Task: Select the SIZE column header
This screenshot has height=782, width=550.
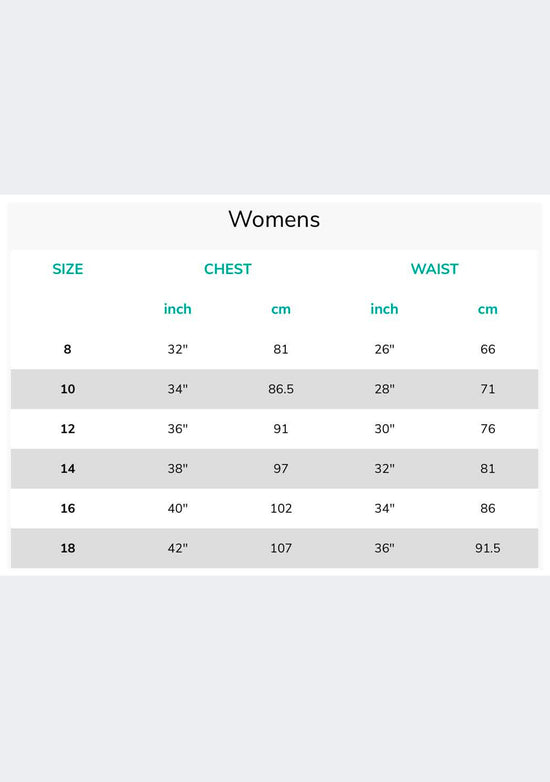Action: click(68, 269)
